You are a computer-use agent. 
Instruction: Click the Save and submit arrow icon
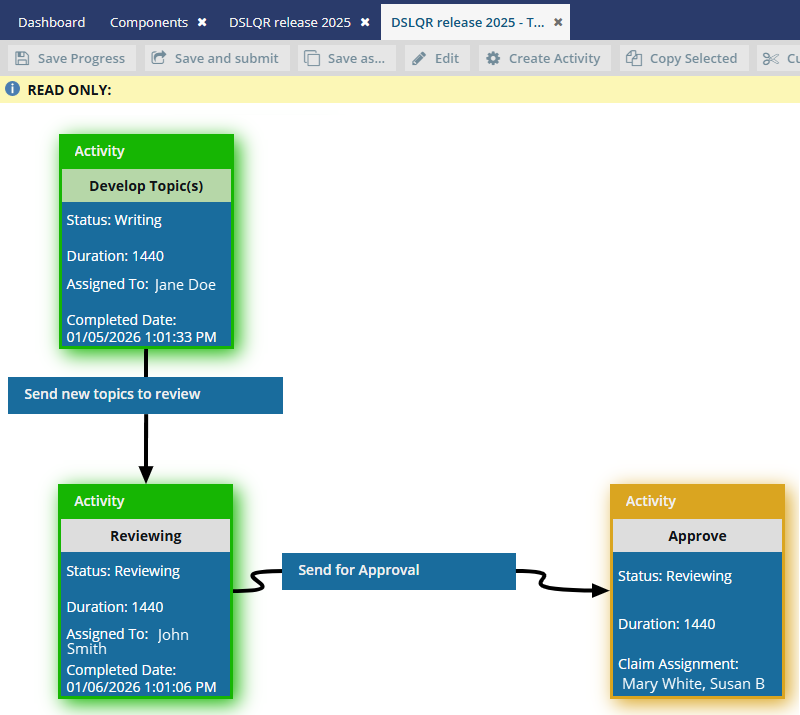(159, 58)
